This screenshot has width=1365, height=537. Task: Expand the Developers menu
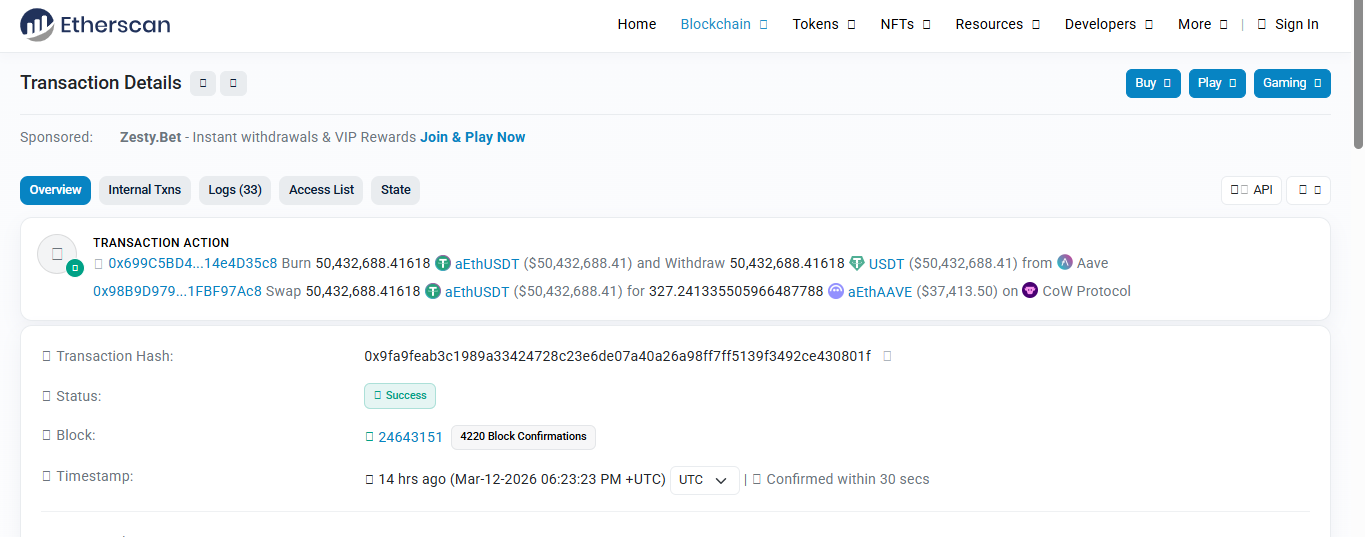tap(1109, 24)
